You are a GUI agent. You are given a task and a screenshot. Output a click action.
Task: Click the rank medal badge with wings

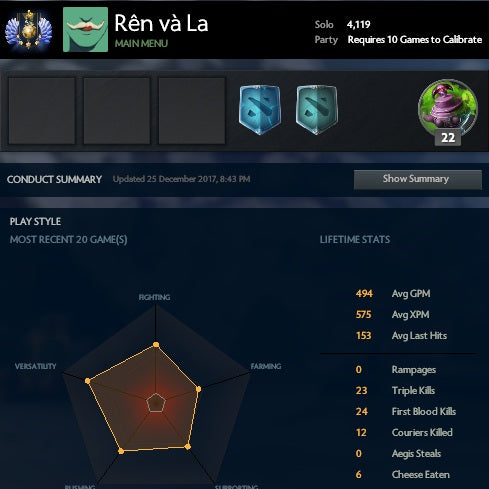pos(29,31)
